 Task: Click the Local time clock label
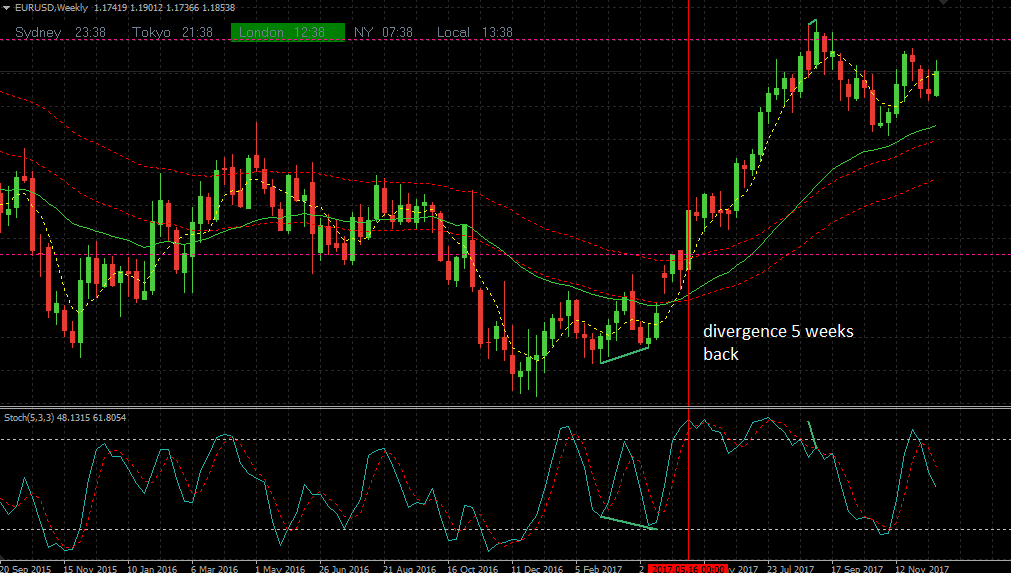pyautogui.click(x=475, y=32)
